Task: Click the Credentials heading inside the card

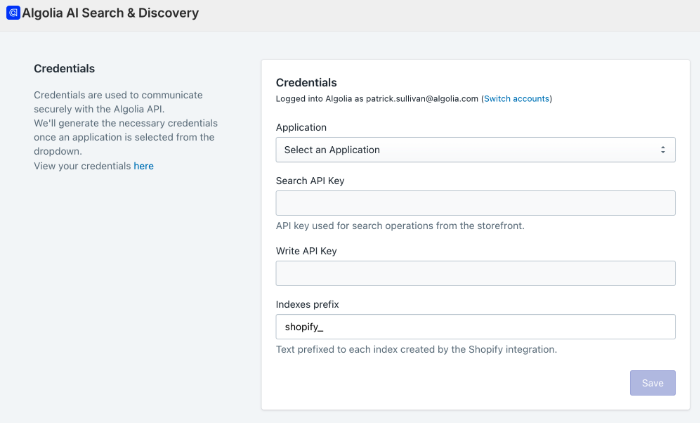Action: [x=306, y=83]
